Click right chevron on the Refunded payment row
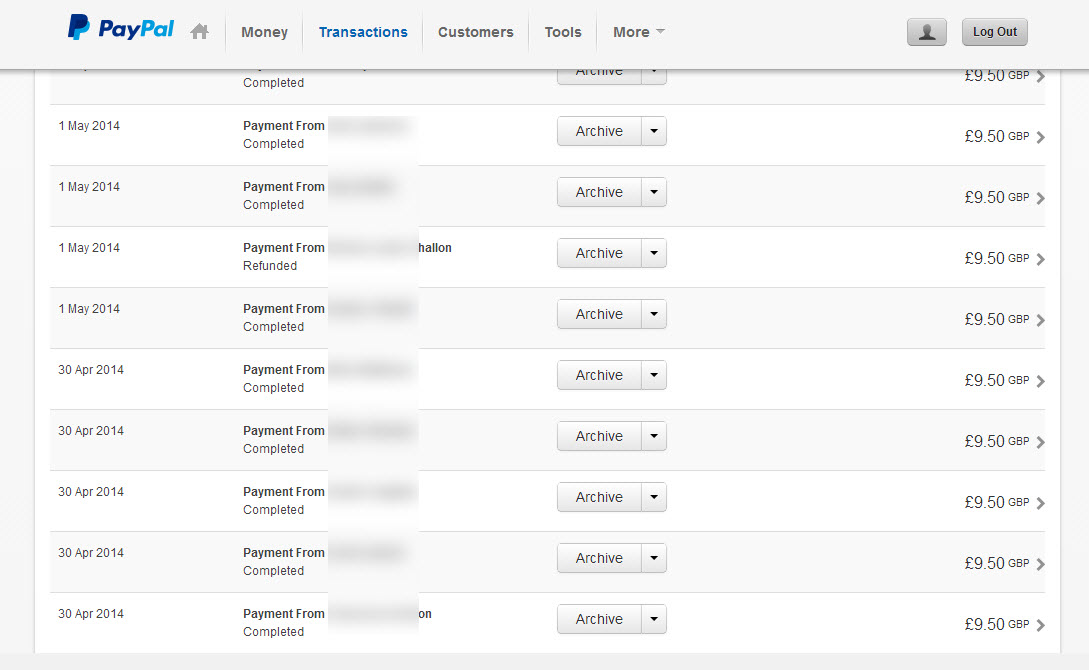Viewport: 1089px width, 670px height. point(1041,259)
